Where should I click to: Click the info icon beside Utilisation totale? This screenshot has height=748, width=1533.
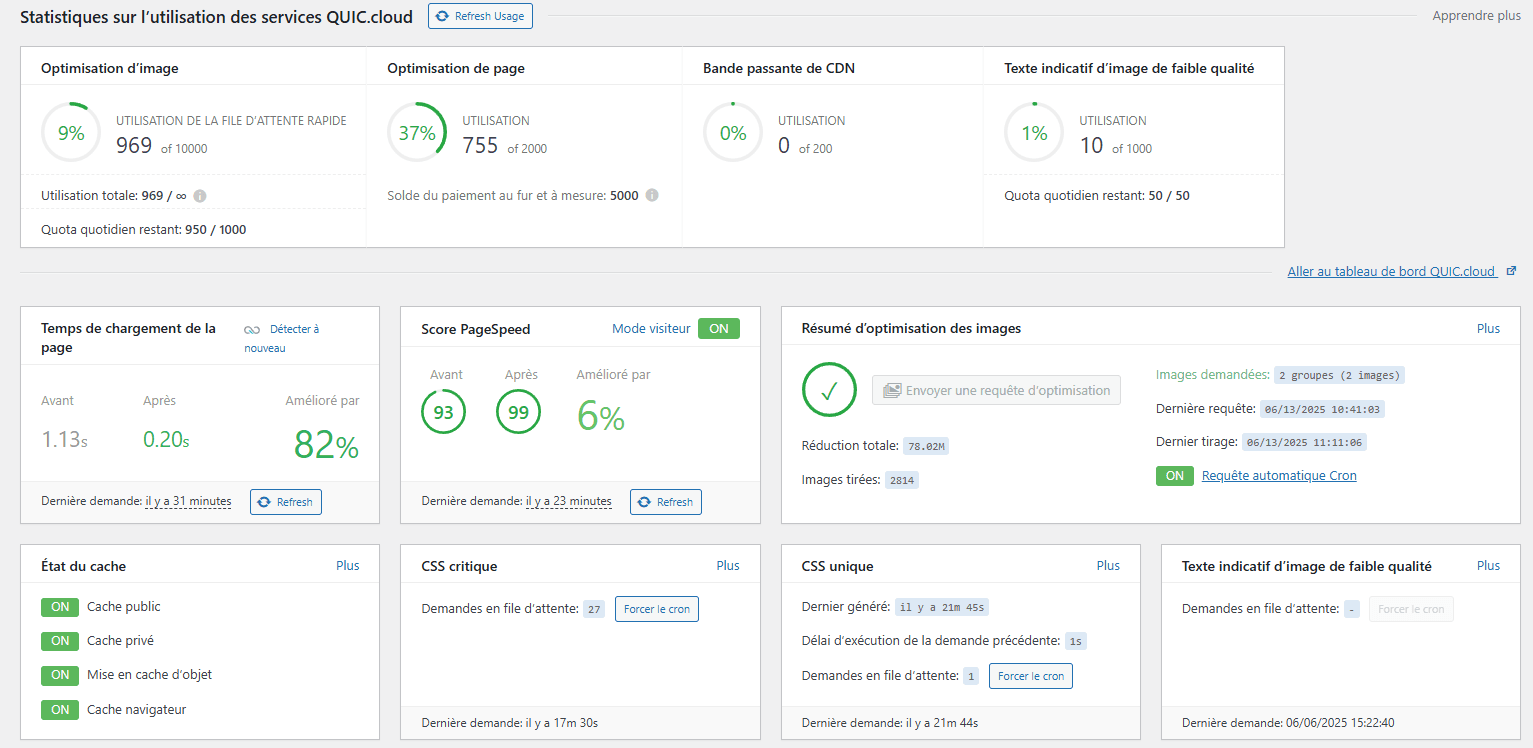pos(200,196)
